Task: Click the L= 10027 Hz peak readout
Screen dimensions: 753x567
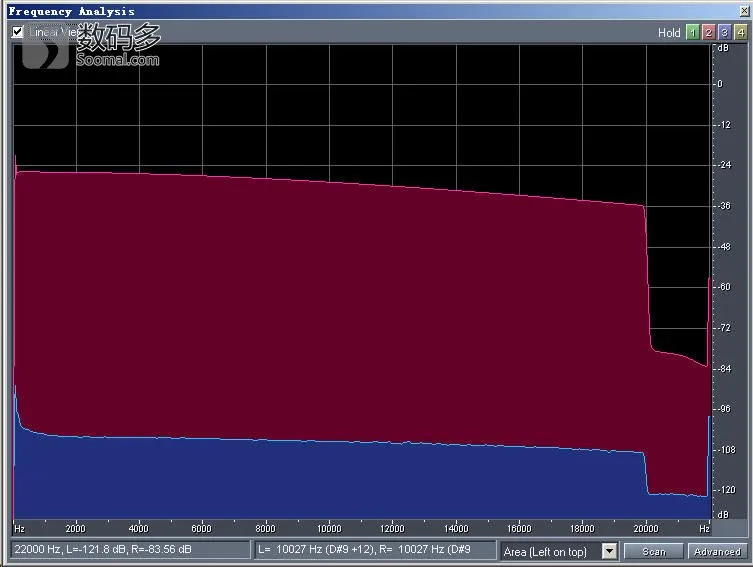Action: (375, 550)
